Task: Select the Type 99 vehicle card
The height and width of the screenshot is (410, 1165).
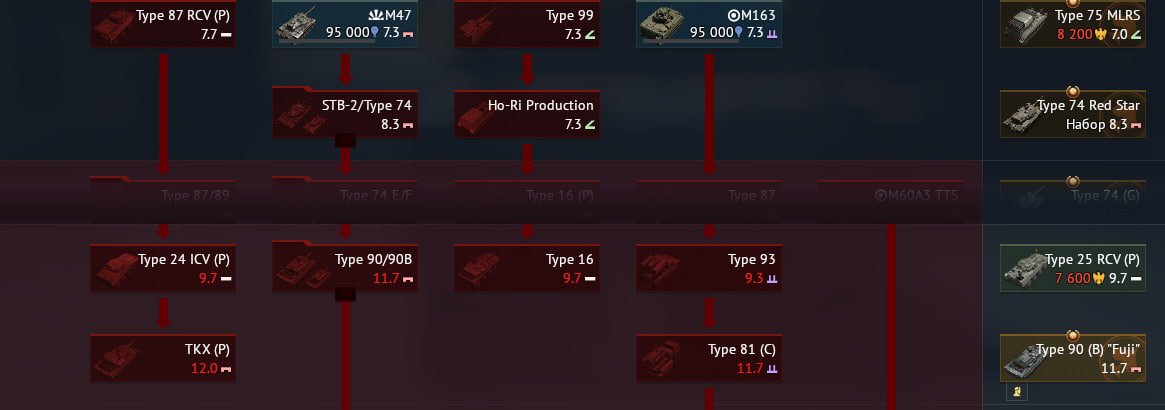Action: click(x=528, y=24)
